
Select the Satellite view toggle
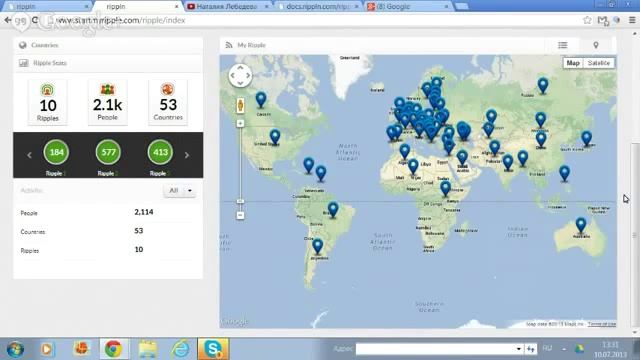[598, 63]
